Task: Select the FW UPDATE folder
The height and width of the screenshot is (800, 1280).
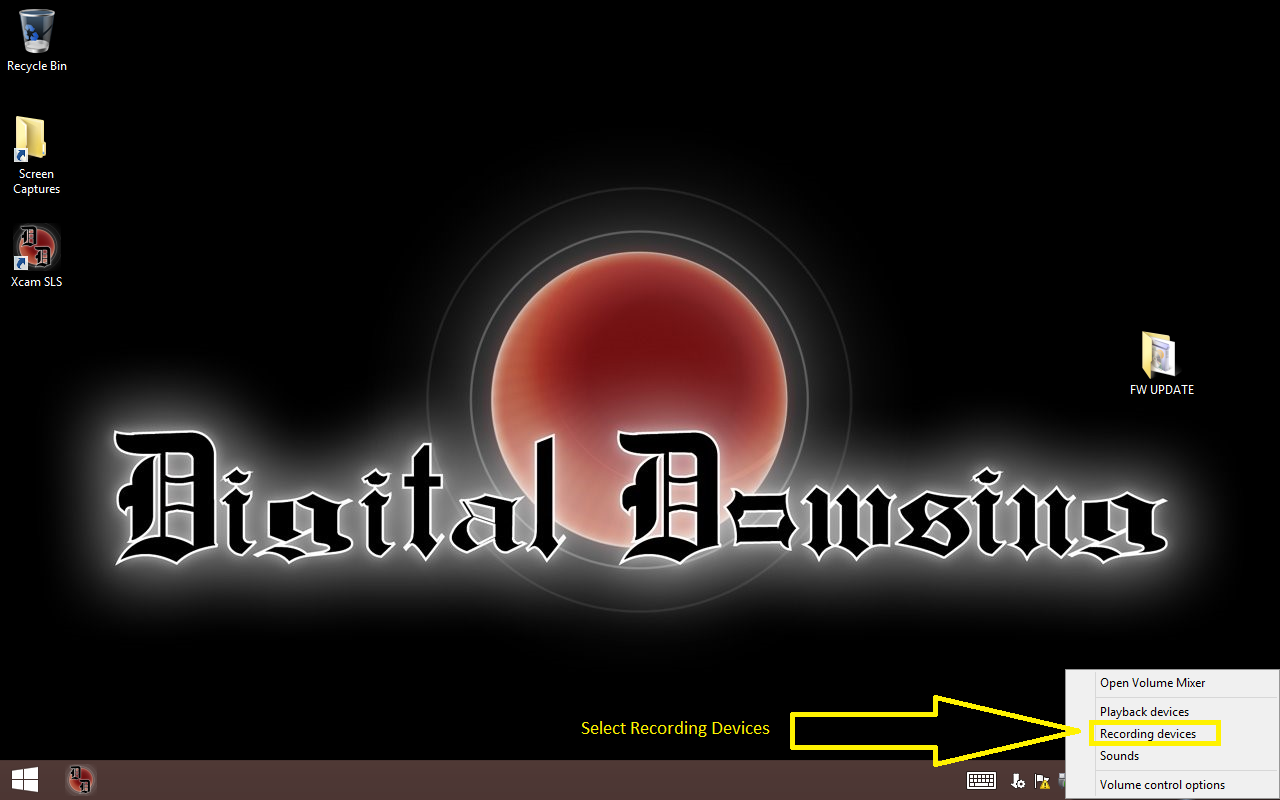Action: (1161, 364)
